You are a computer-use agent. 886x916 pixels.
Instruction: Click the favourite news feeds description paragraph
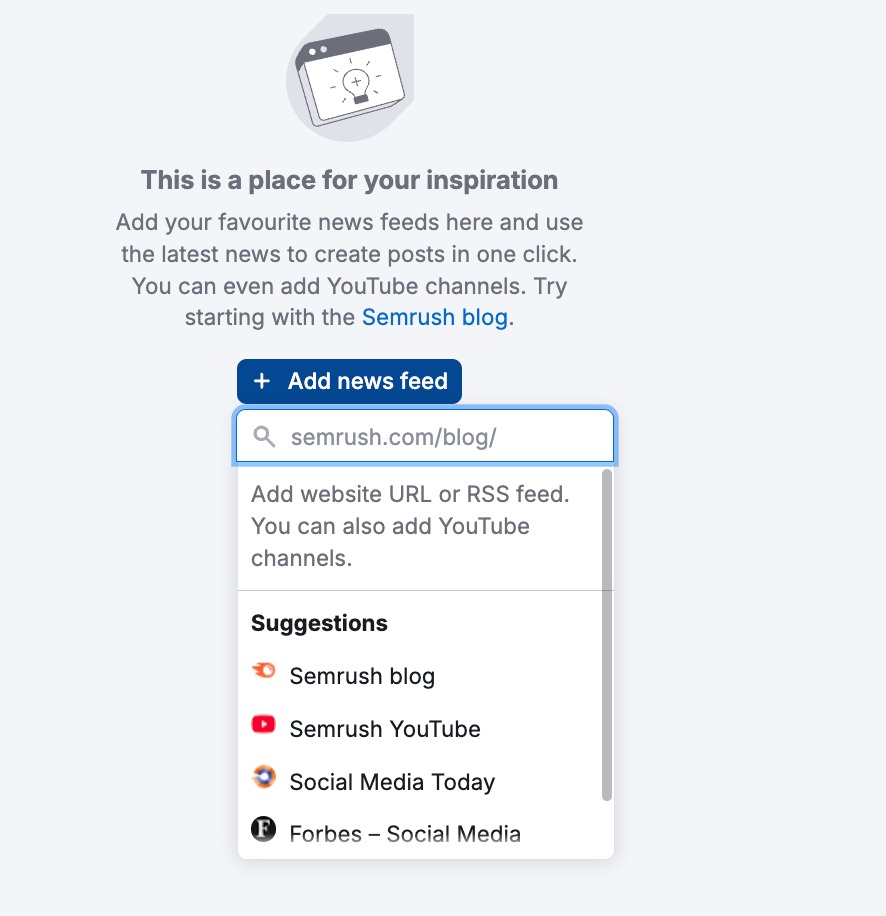pyautogui.click(x=349, y=255)
